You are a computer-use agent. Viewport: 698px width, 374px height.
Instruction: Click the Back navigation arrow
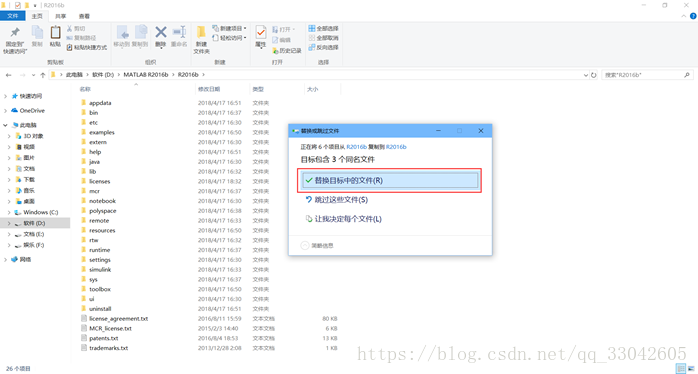pos(8,75)
